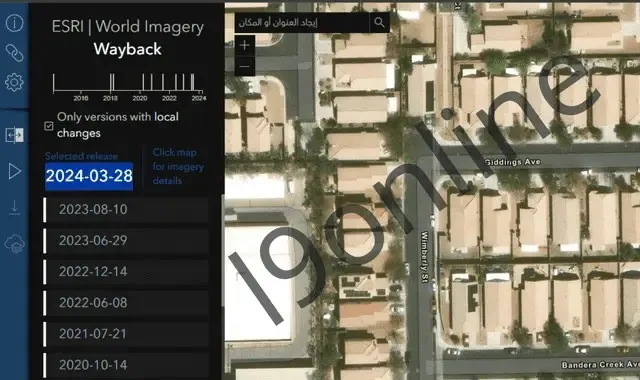The width and height of the screenshot is (640, 380).
Task: Click the release list scrollbar
Action: tap(222, 251)
